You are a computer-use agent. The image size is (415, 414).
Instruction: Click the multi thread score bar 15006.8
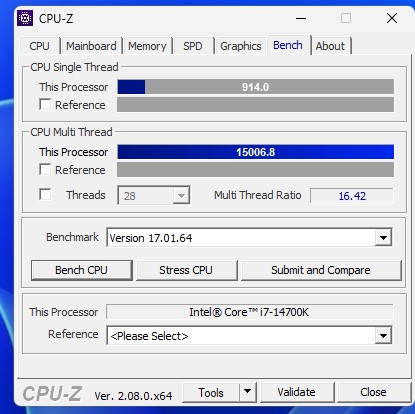(x=256, y=152)
